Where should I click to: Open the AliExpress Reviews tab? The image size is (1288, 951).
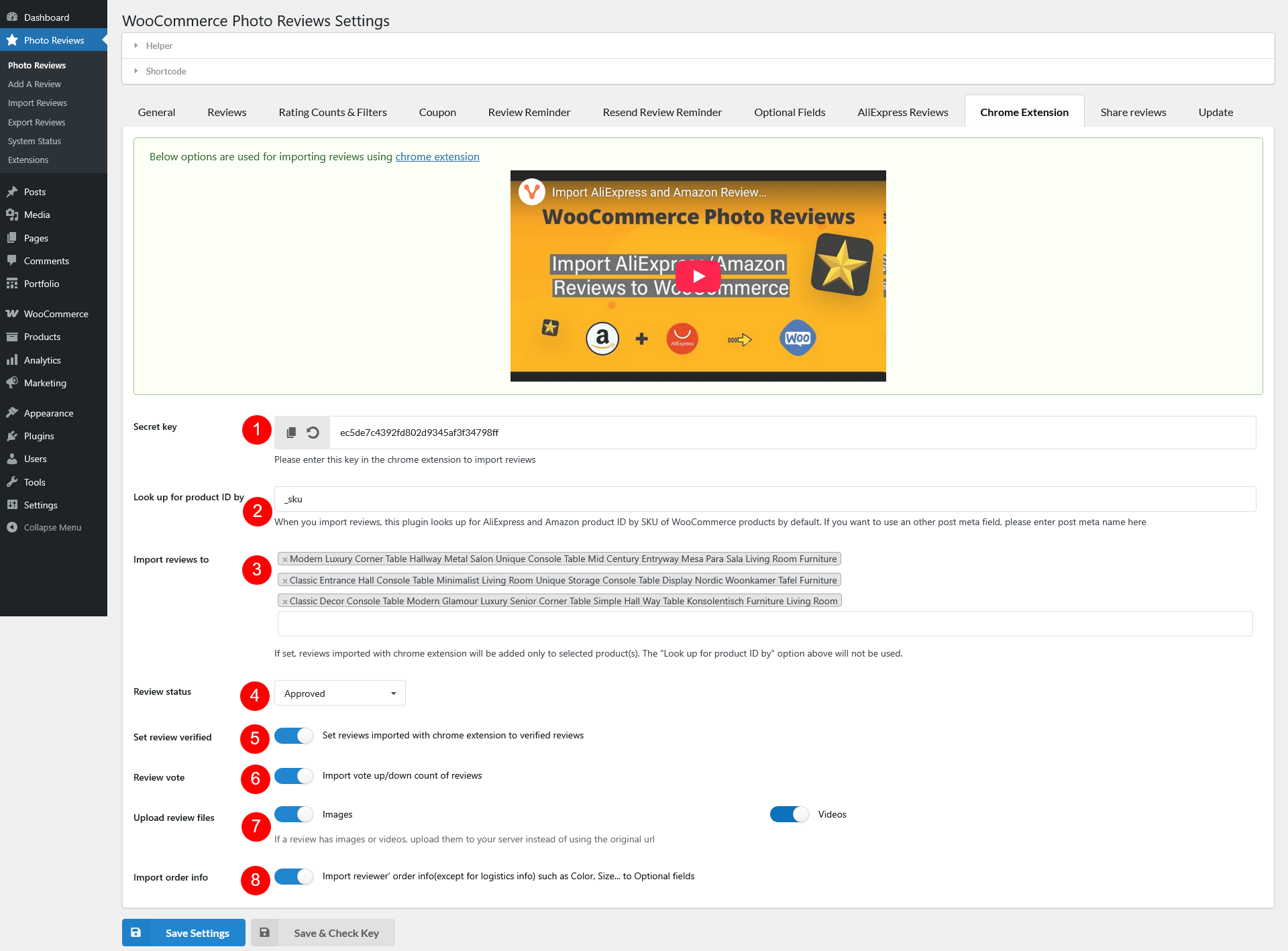tap(902, 112)
